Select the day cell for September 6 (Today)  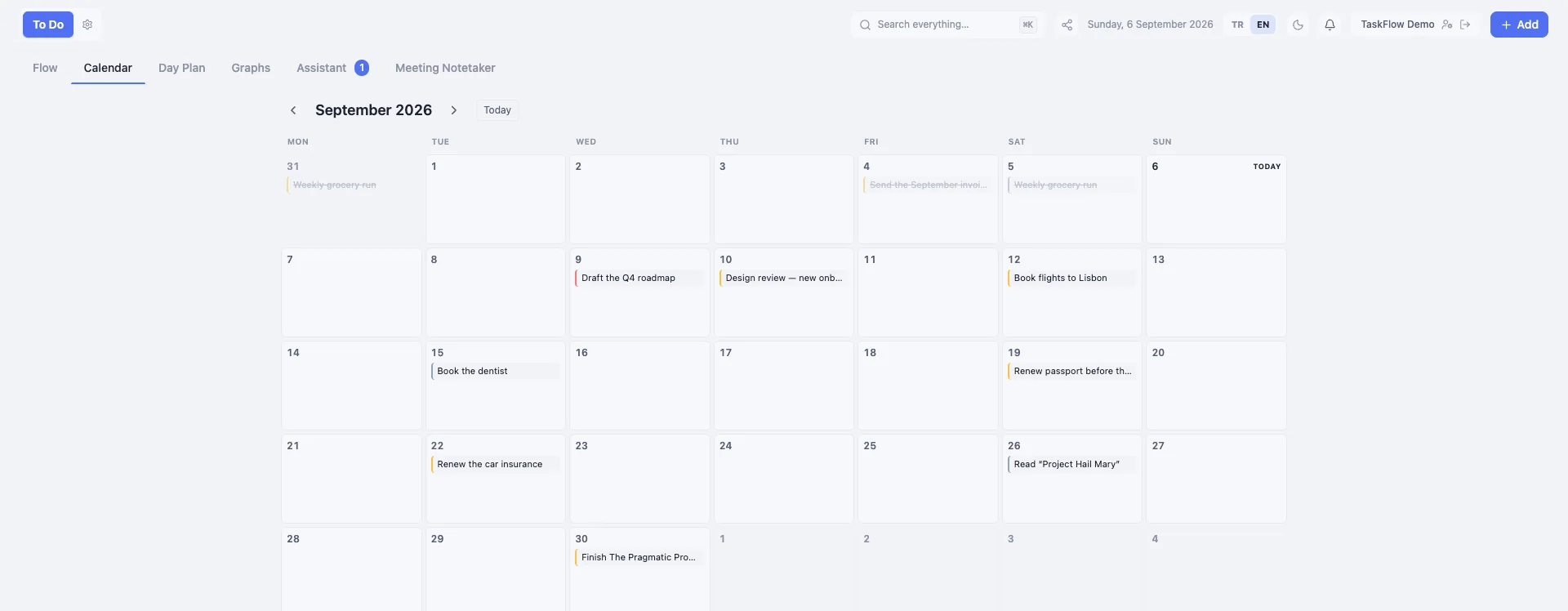tap(1216, 199)
